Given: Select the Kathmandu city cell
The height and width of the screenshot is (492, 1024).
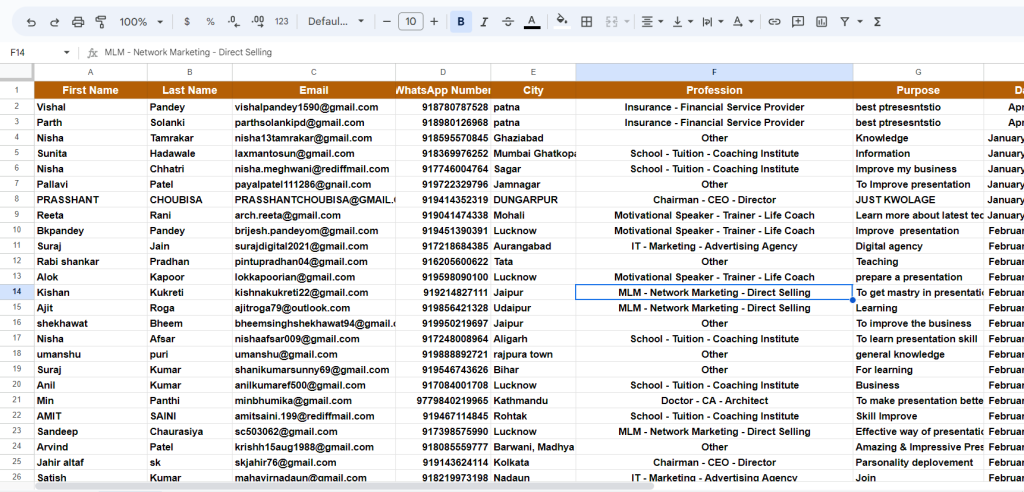Looking at the screenshot, I should point(533,401).
